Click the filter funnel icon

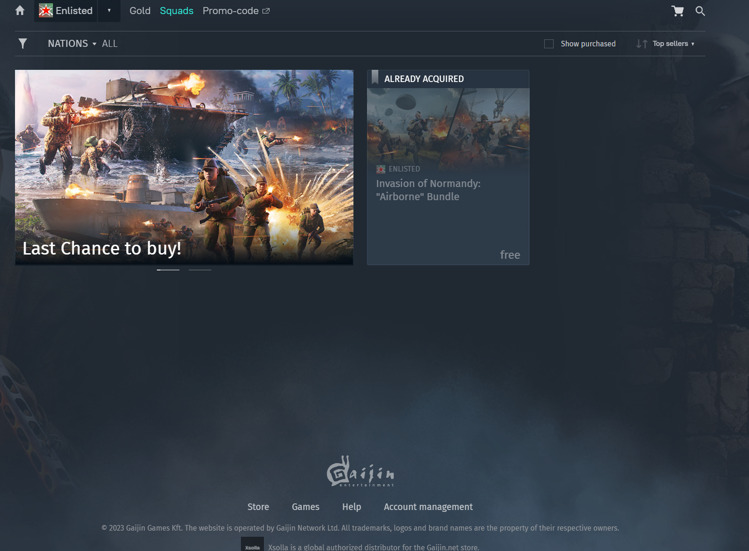[22, 44]
